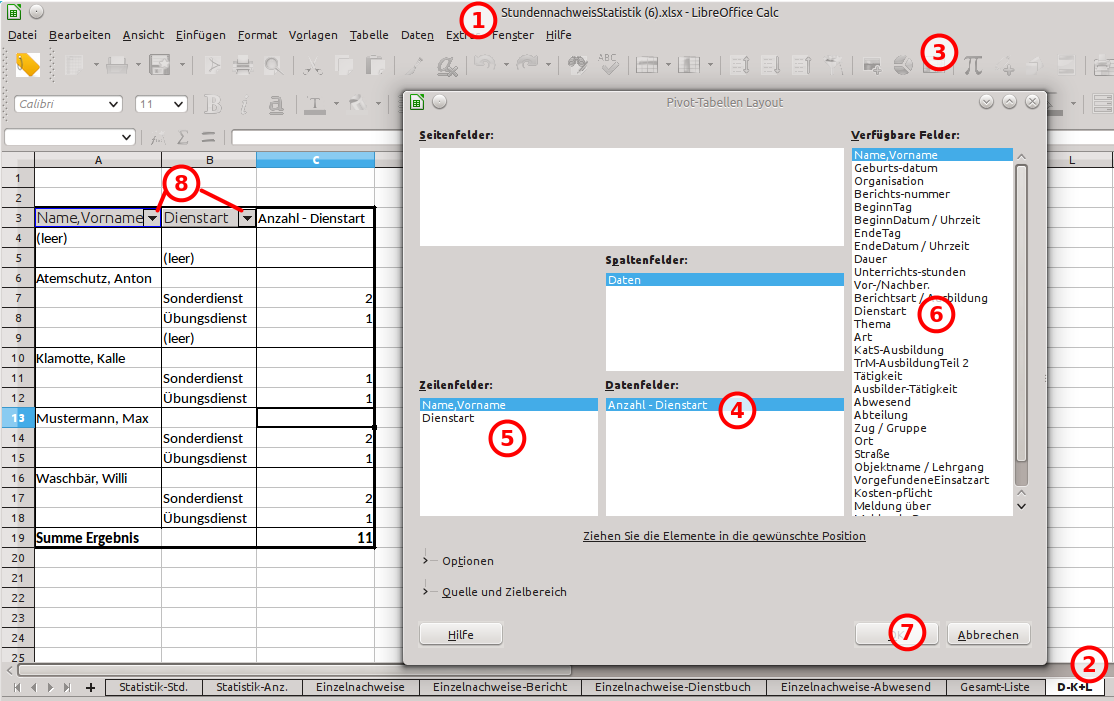Select Thema in Verfügbare Felder list
The width and height of the screenshot is (1114, 701).
click(872, 324)
